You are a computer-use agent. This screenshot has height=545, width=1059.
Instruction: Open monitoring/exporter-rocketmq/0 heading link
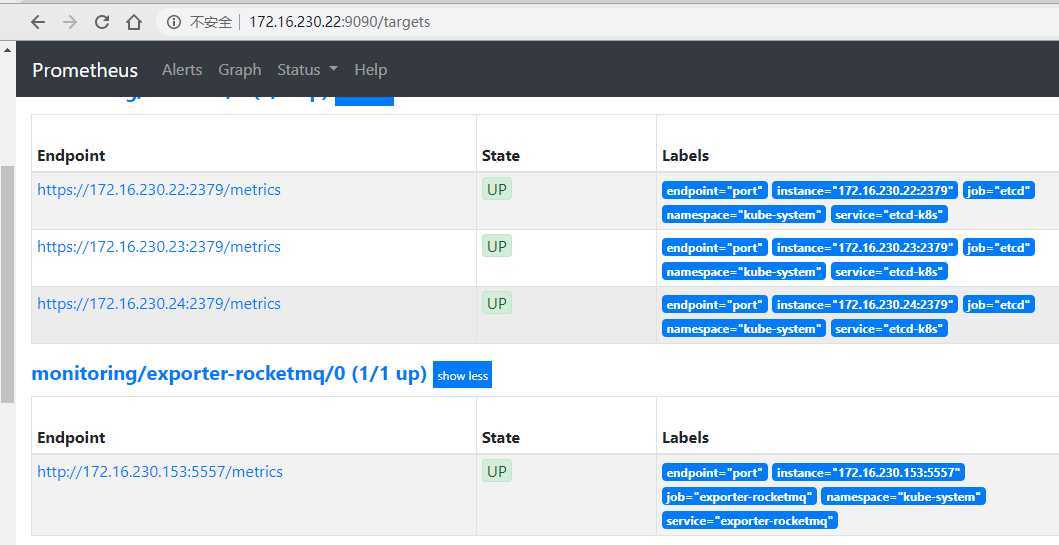pyautogui.click(x=229, y=373)
